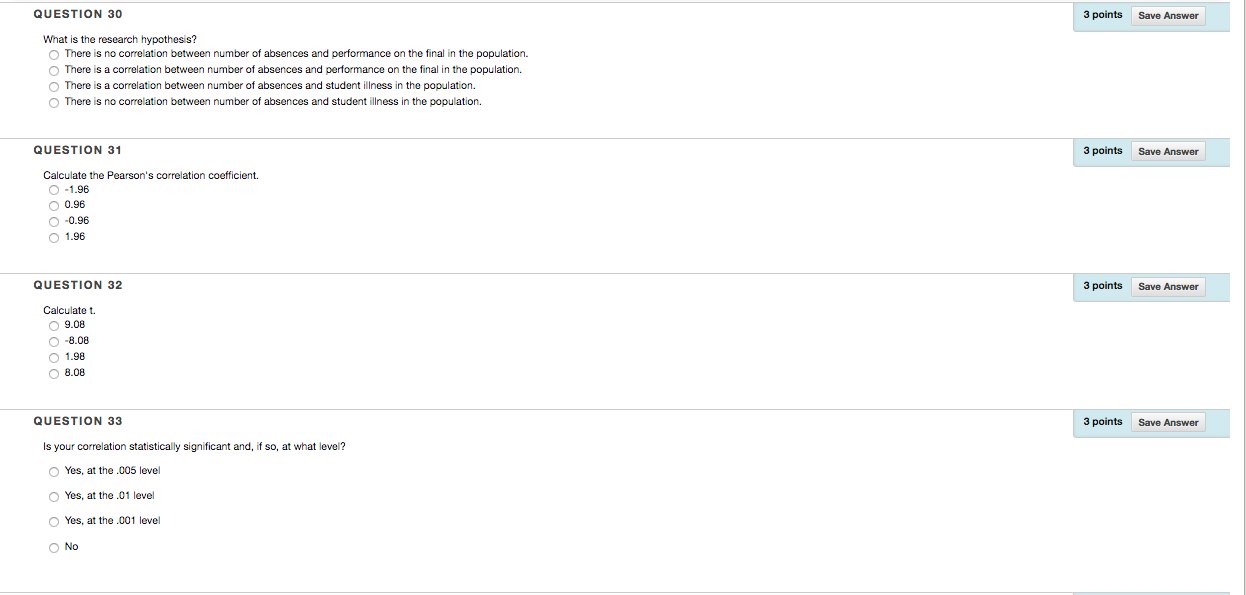Pick 8.08 as the t value
Image resolution: width=1246 pixels, height=595 pixels.
click(54, 373)
